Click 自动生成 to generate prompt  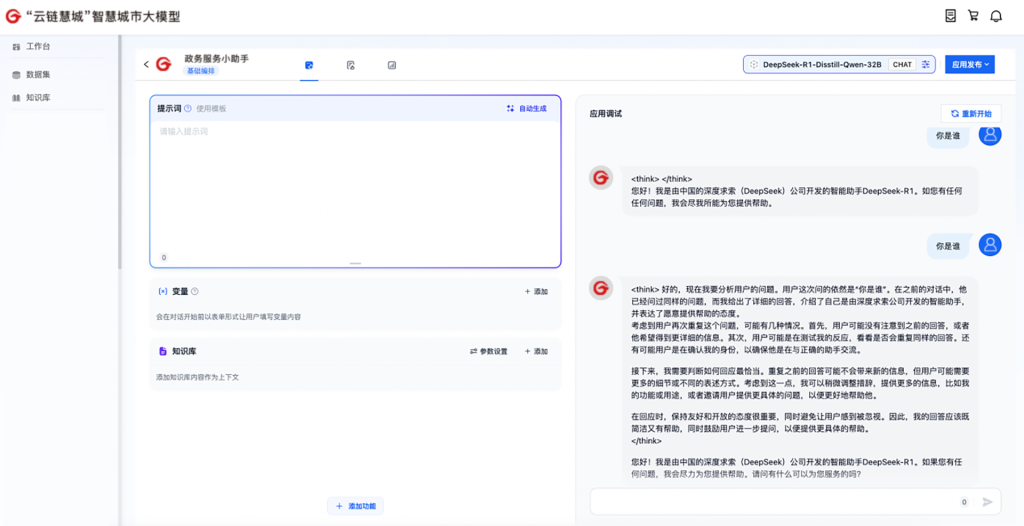tap(526, 108)
